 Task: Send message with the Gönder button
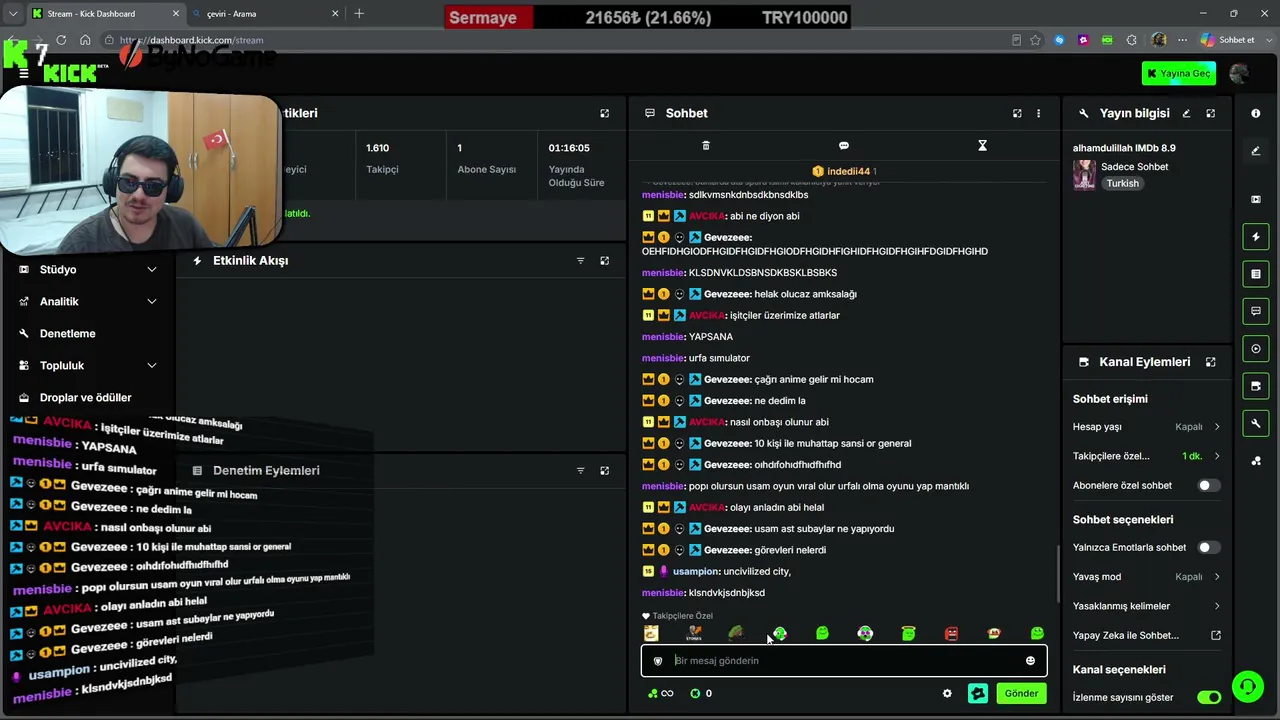pos(1021,693)
